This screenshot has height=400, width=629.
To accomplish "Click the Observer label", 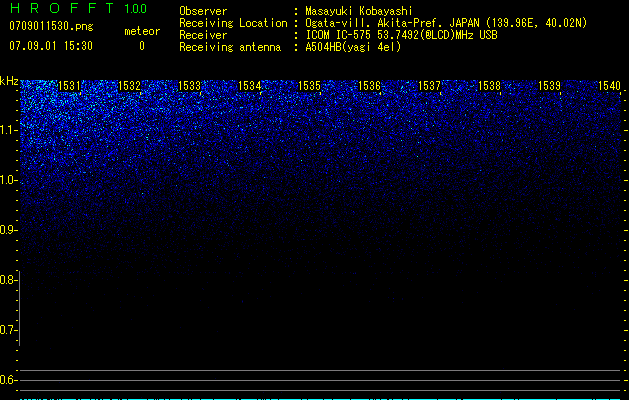I will coord(203,11).
